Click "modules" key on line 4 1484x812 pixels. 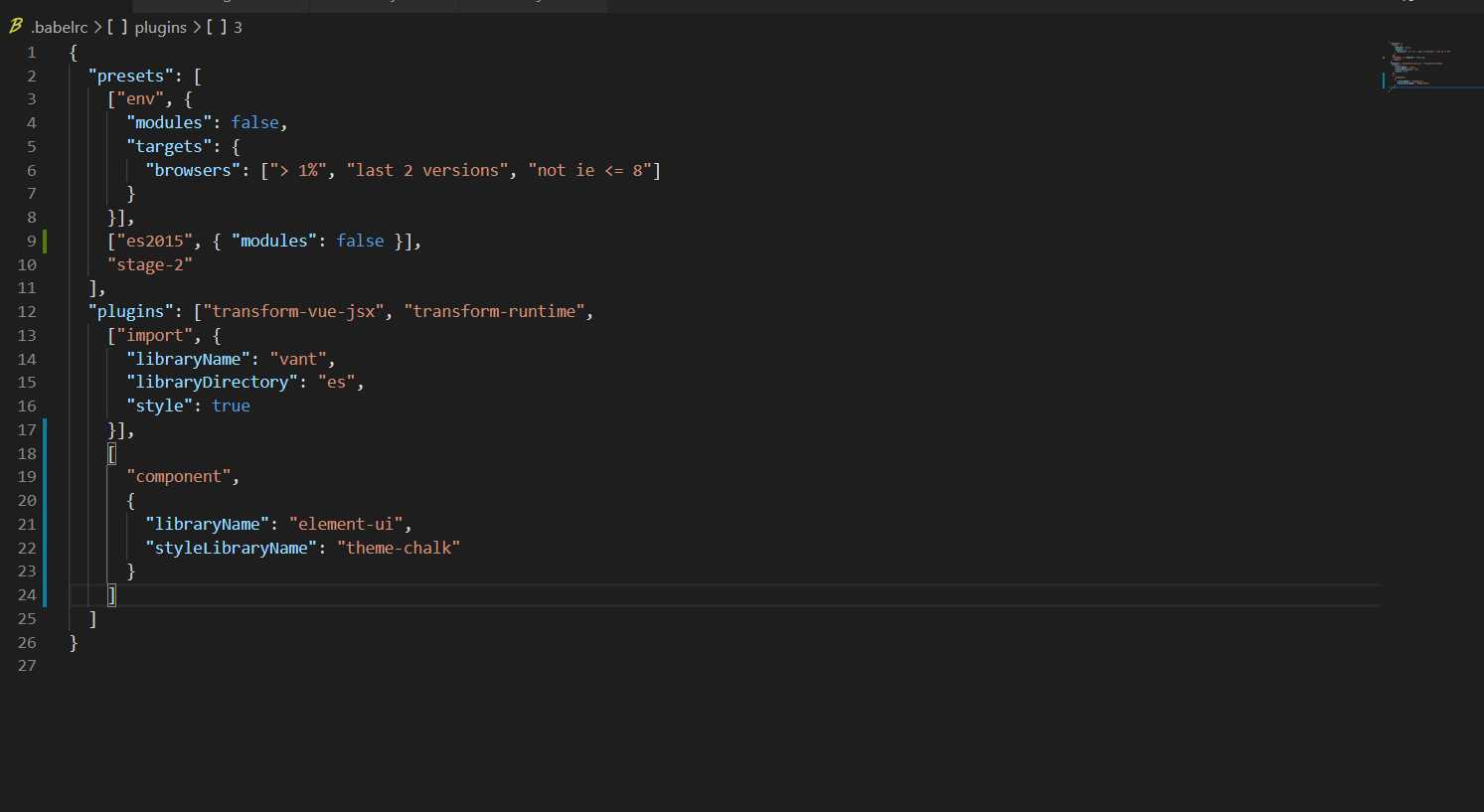[169, 122]
